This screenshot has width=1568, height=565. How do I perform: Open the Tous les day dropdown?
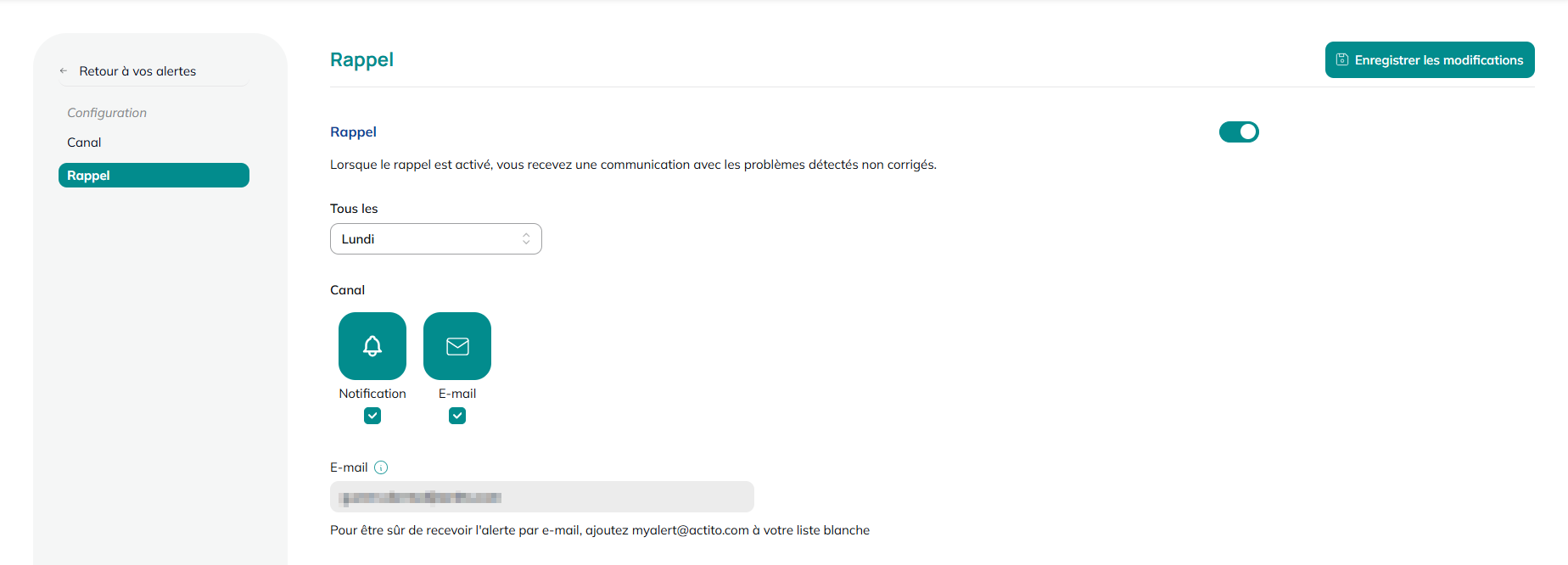(x=436, y=239)
